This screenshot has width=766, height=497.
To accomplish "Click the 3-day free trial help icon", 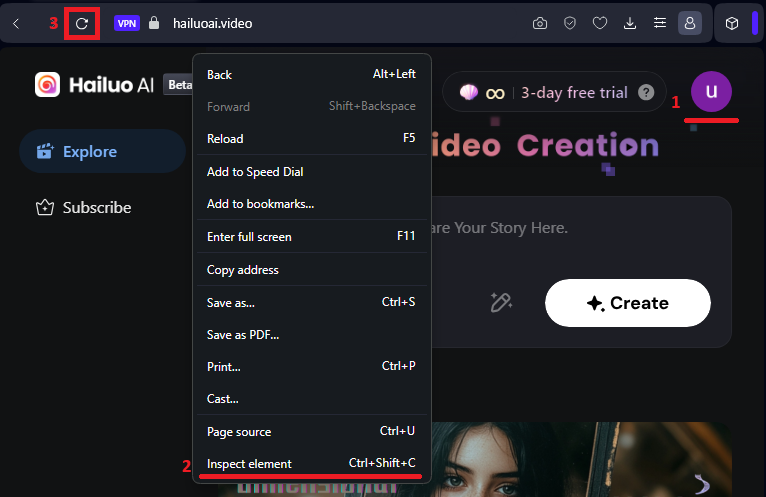I will 647,93.
